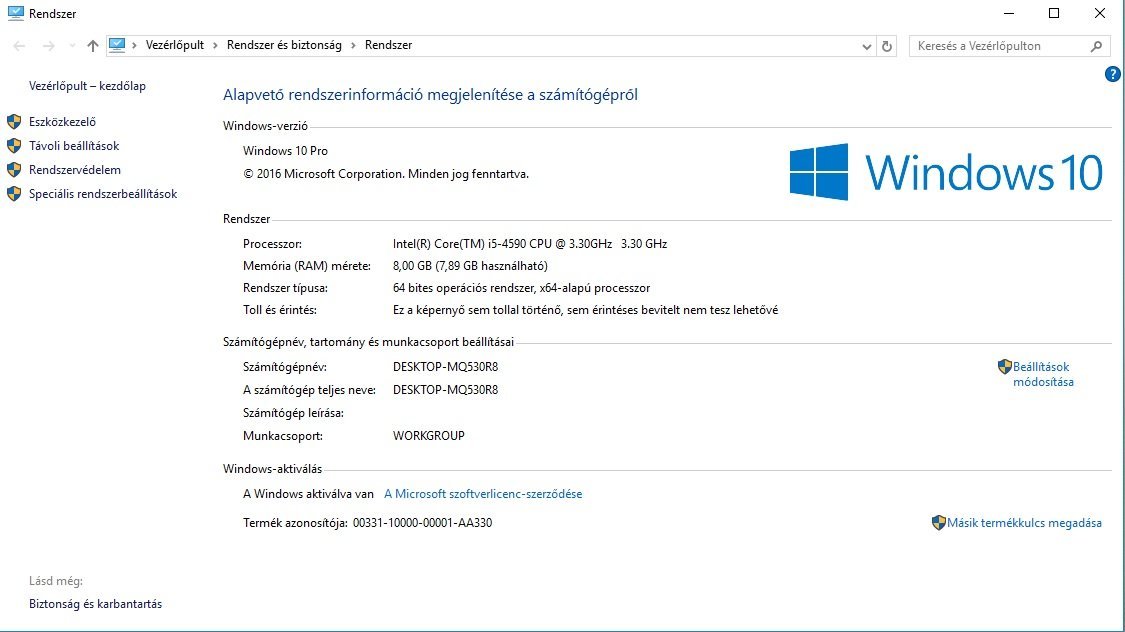Screen dimensions: 1125x632
Task: Click WORKGROUP text
Action: 428,435
